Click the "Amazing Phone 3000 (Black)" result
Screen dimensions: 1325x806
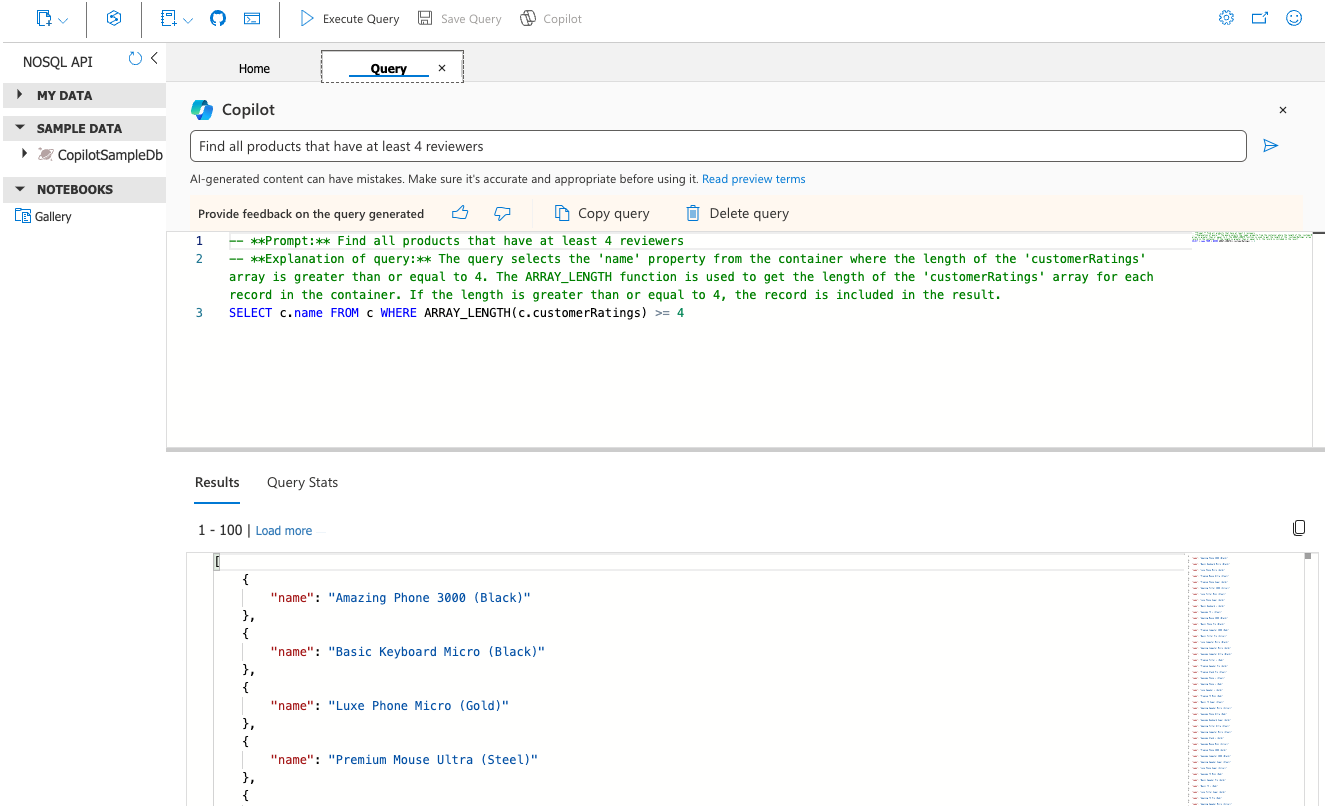pyautogui.click(x=429, y=598)
